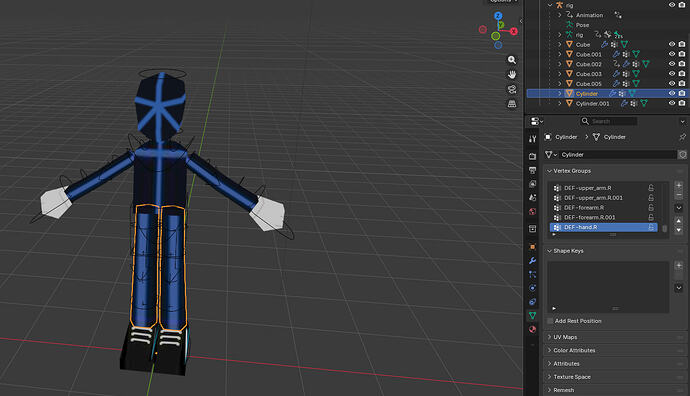Open the mesh data browse dropdown
This screenshot has height=396, width=690.
coord(551,154)
